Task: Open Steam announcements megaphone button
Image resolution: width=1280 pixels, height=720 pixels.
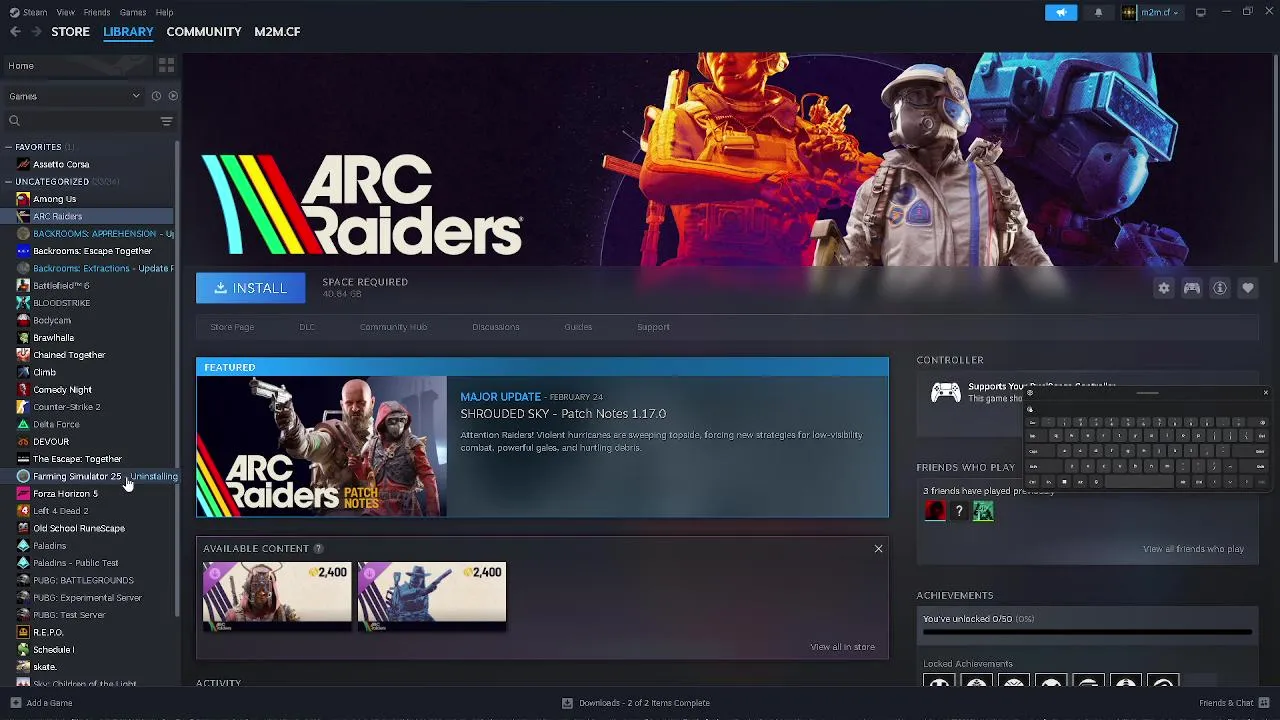Action: [x=1061, y=12]
